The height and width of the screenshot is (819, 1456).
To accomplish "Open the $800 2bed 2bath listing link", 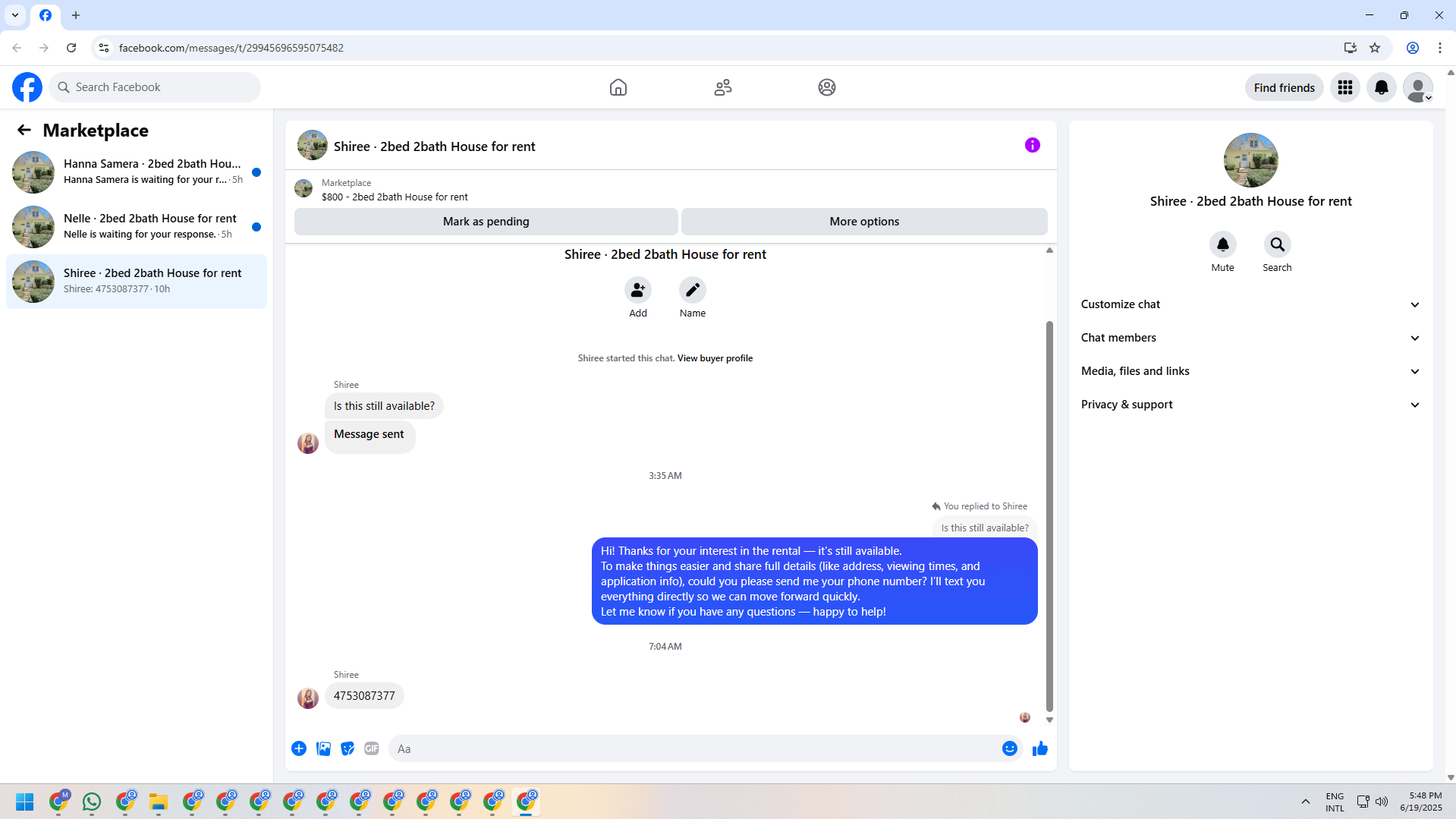I will point(395,197).
